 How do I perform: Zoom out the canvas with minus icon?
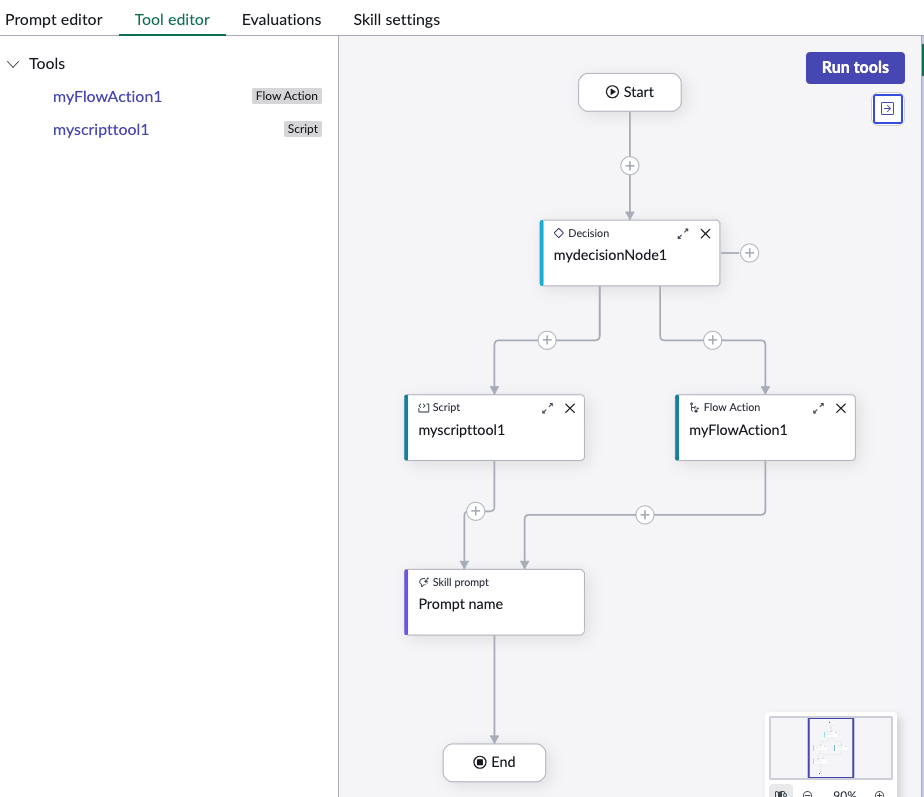[x=808, y=794]
